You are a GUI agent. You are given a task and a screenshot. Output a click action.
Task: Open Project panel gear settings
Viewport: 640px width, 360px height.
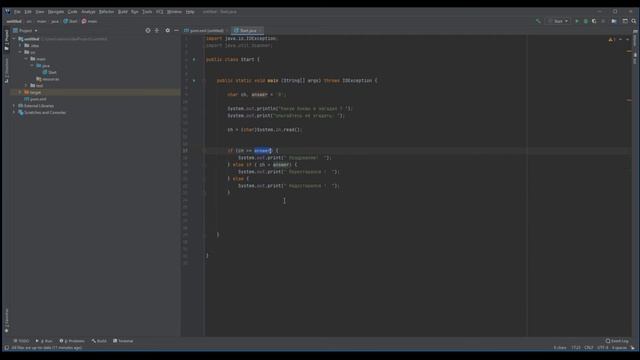(x=167, y=31)
